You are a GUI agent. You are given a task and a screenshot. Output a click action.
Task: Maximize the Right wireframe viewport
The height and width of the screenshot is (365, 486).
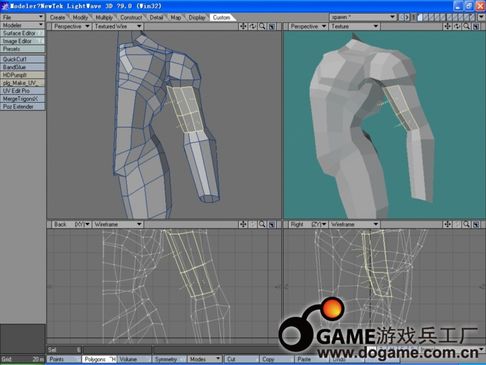click(476, 224)
